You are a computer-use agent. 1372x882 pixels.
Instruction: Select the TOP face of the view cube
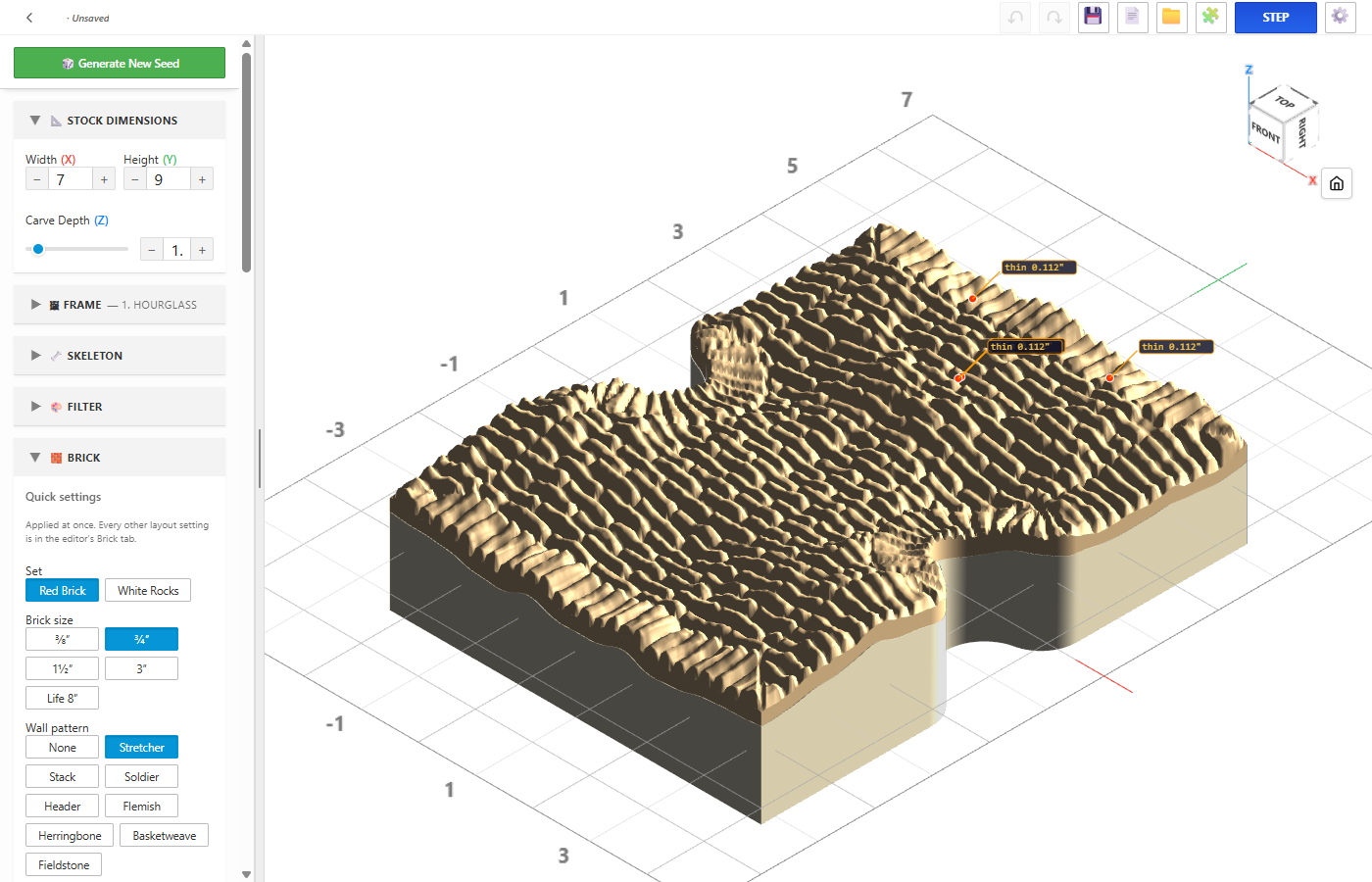(1285, 102)
